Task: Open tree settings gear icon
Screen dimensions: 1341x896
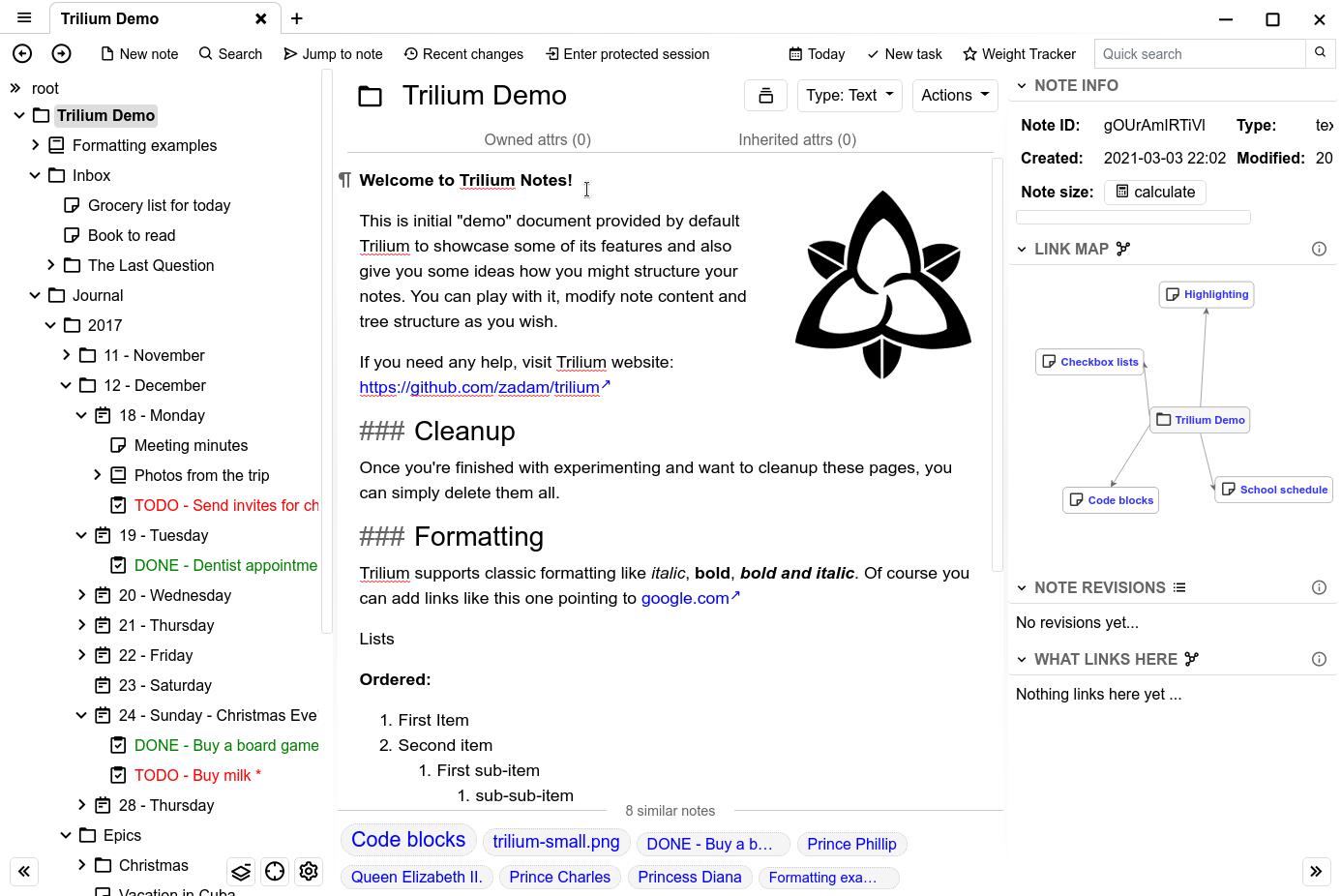Action: (309, 872)
